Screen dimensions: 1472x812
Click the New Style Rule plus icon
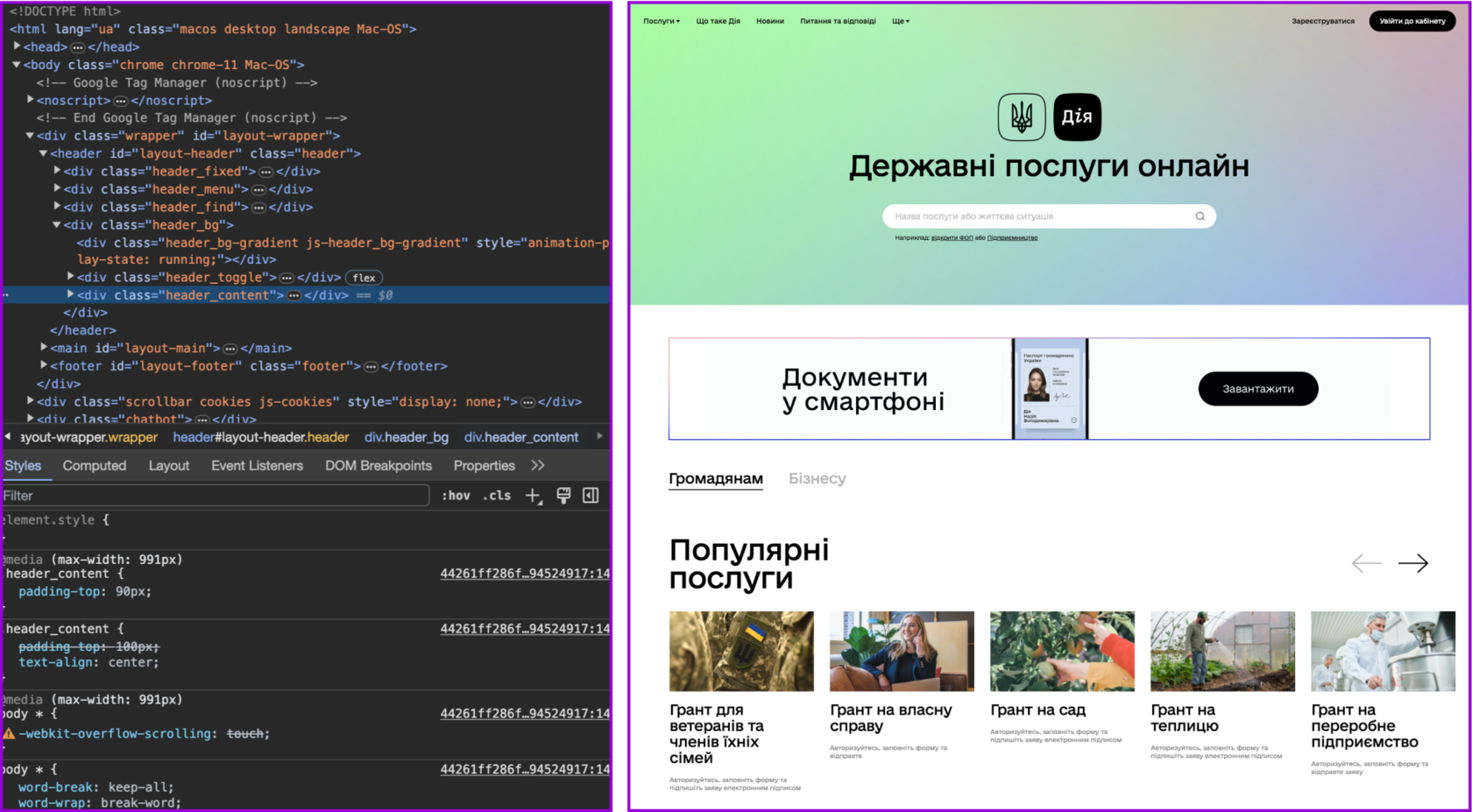click(533, 496)
